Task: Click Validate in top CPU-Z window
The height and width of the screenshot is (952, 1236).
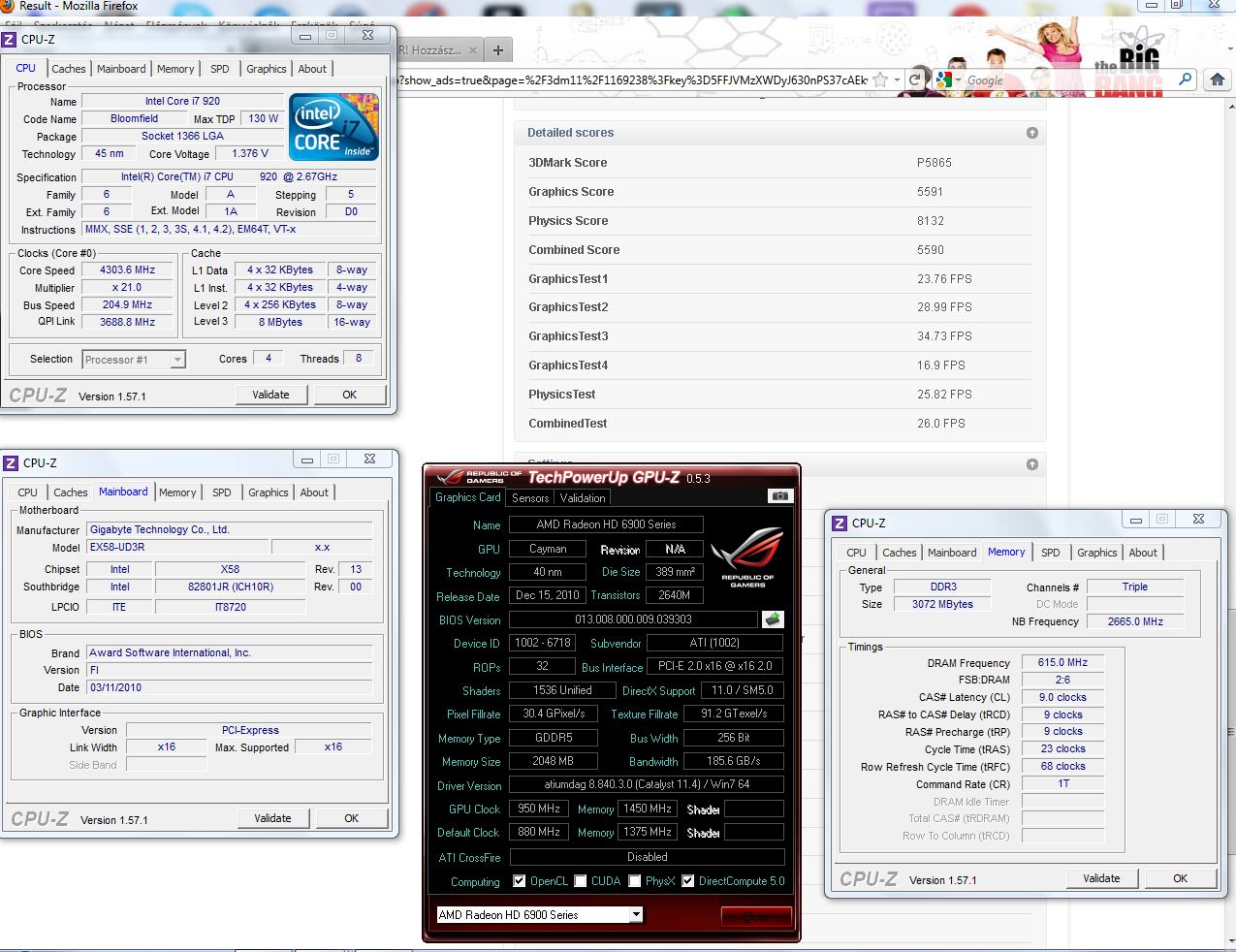Action: point(271,395)
